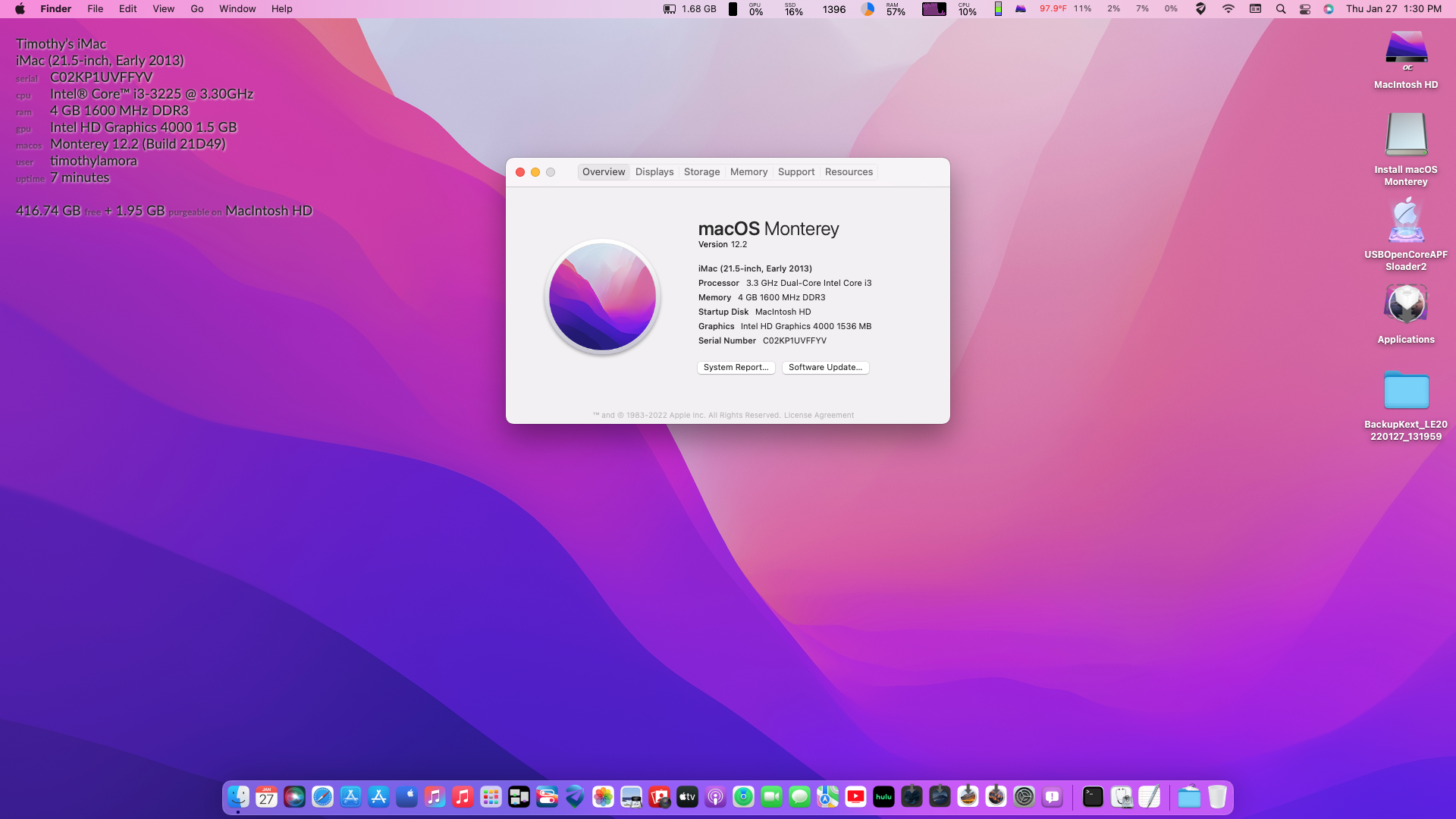This screenshot has width=1456, height=819.
Task: Open the RAM 57% usage monitor
Action: pos(896,9)
